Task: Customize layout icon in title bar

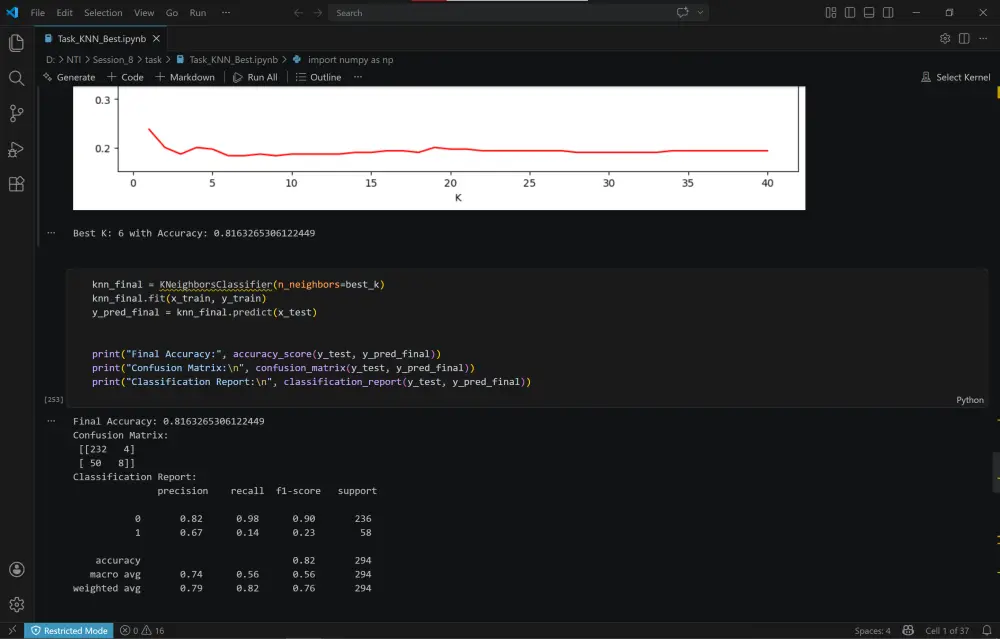Action: [830, 12]
